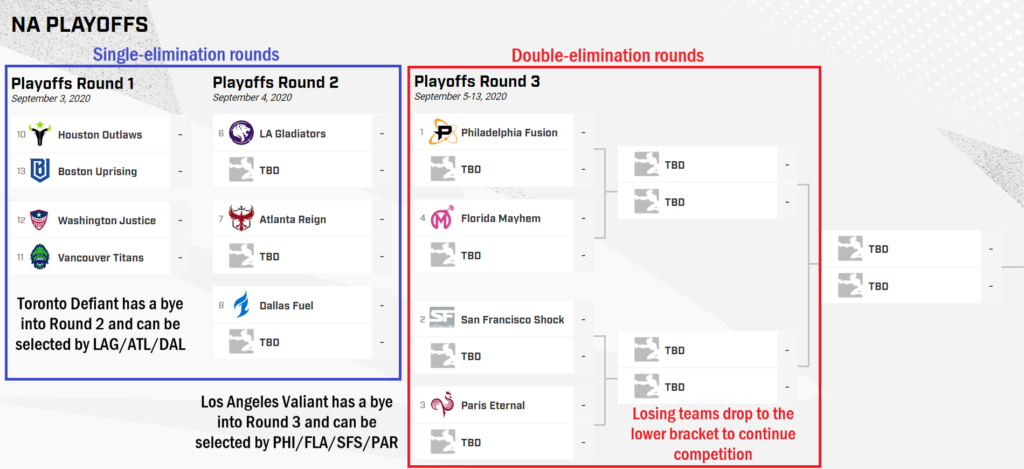Click the San Francisco Shock logo
The image size is (1024, 469).
(x=443, y=319)
